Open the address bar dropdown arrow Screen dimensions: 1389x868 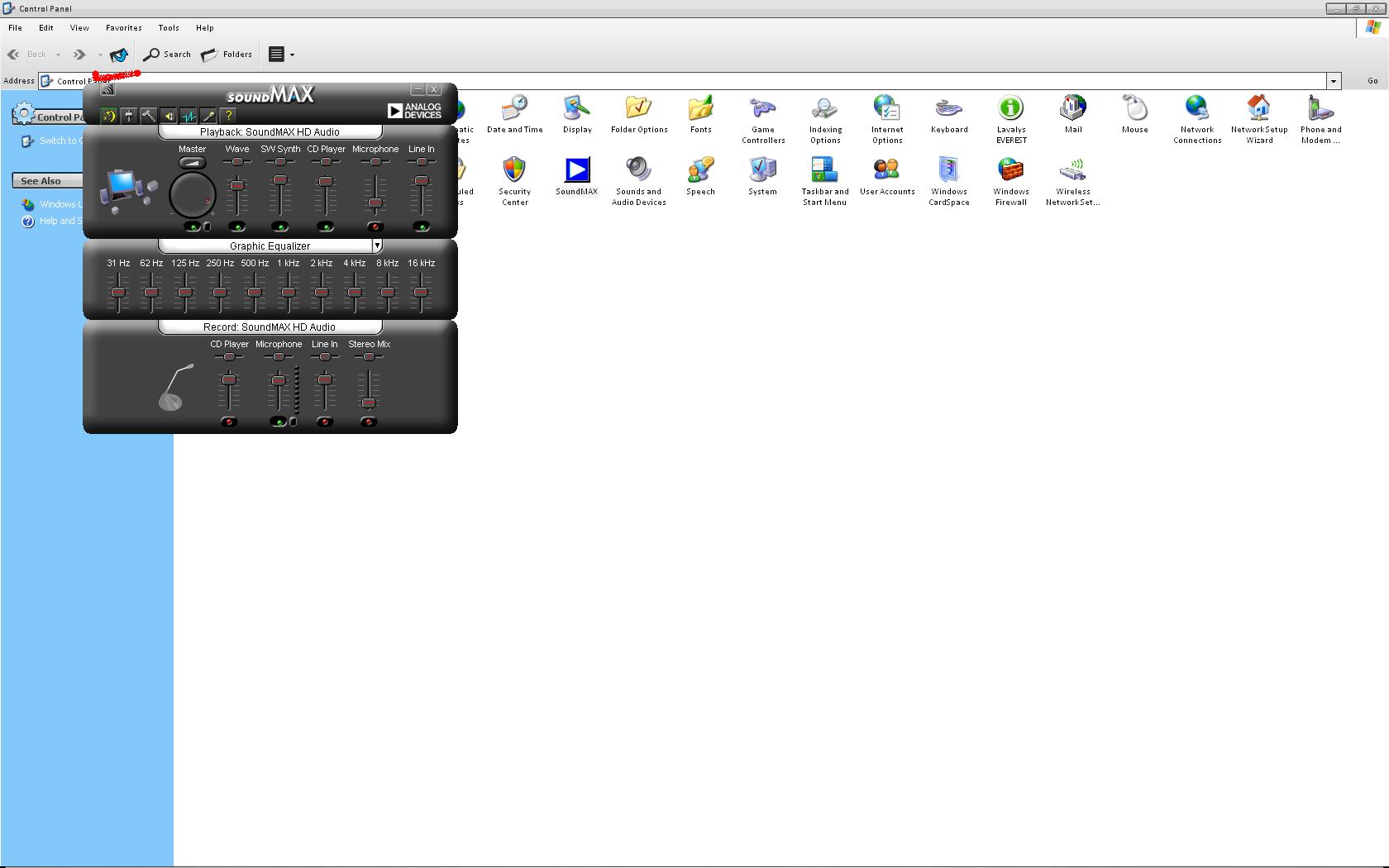pyautogui.click(x=1333, y=81)
